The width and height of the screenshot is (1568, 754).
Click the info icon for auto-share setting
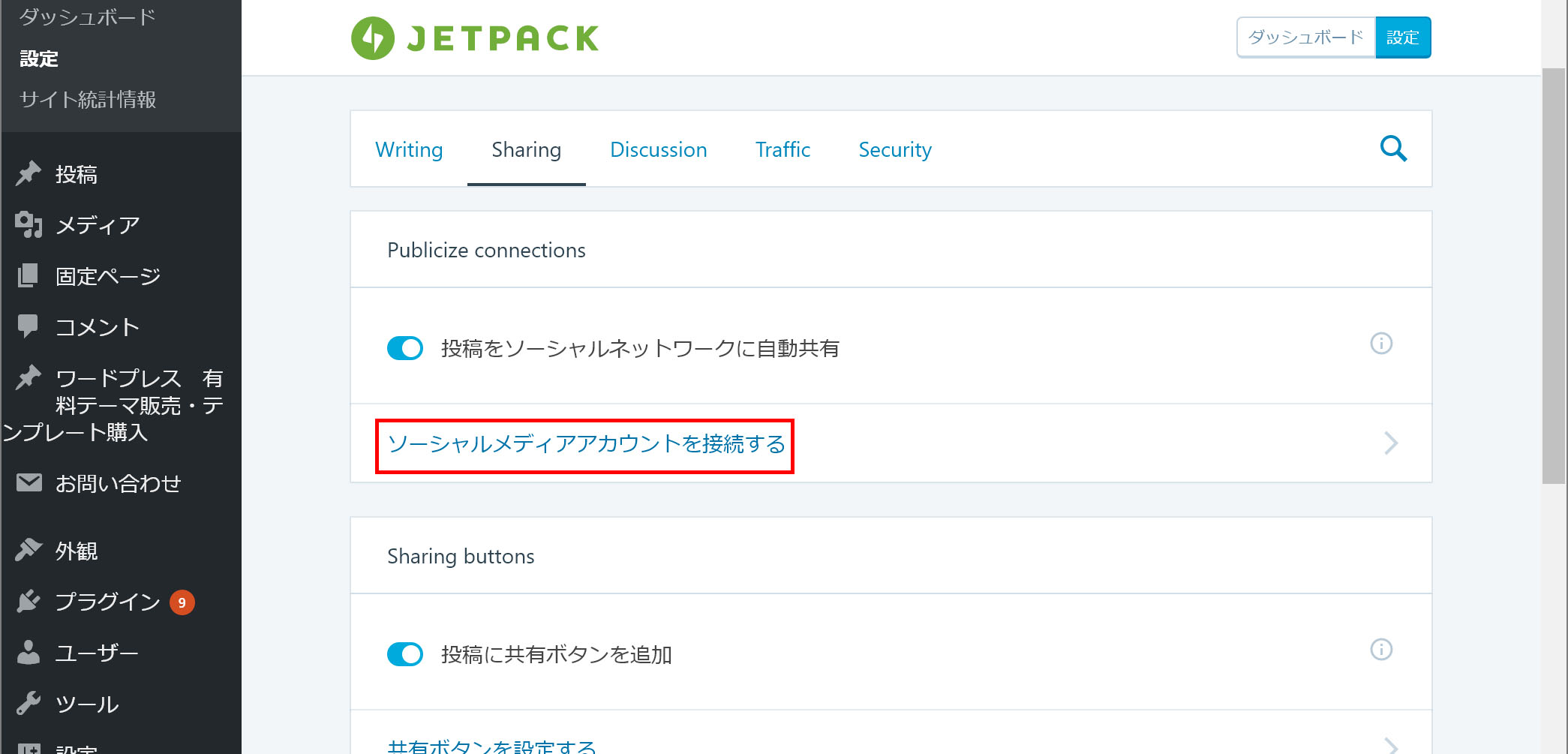(x=1381, y=343)
